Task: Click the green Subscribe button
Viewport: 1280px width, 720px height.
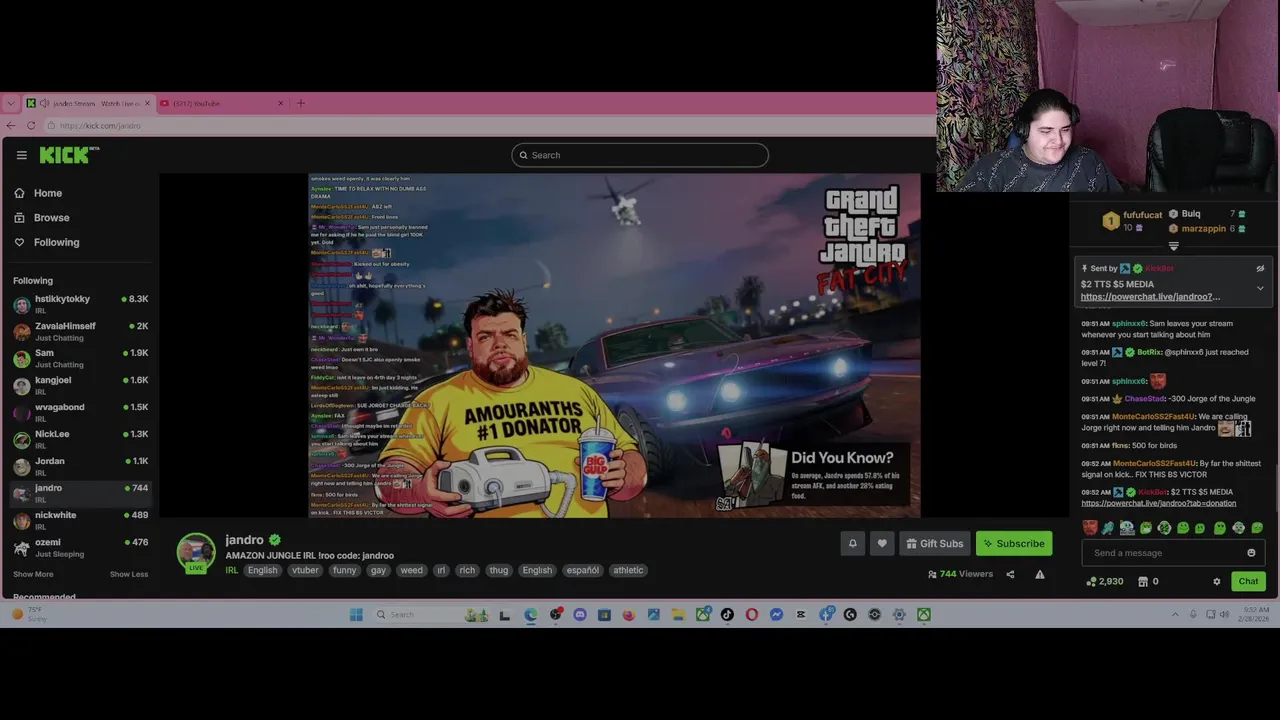Action: (1014, 543)
